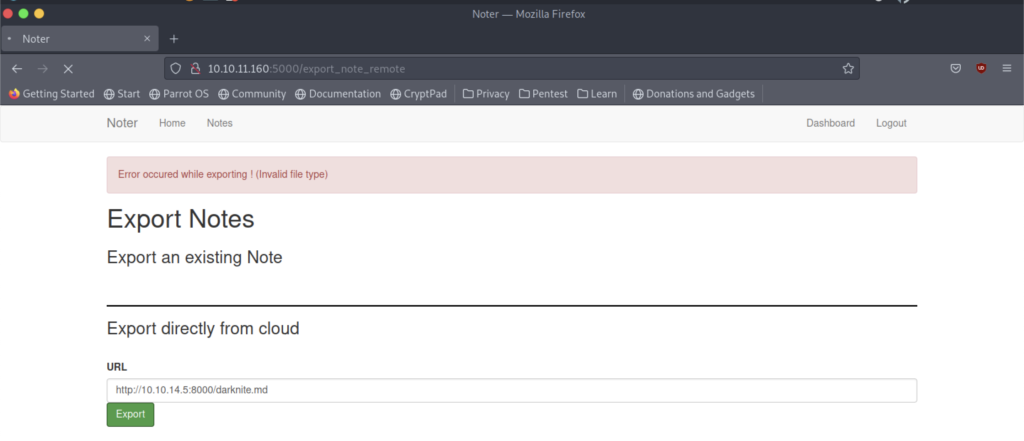Viewport: 1024px width, 441px height.
Task: Open the tracking protection shield icon
Action: click(175, 69)
